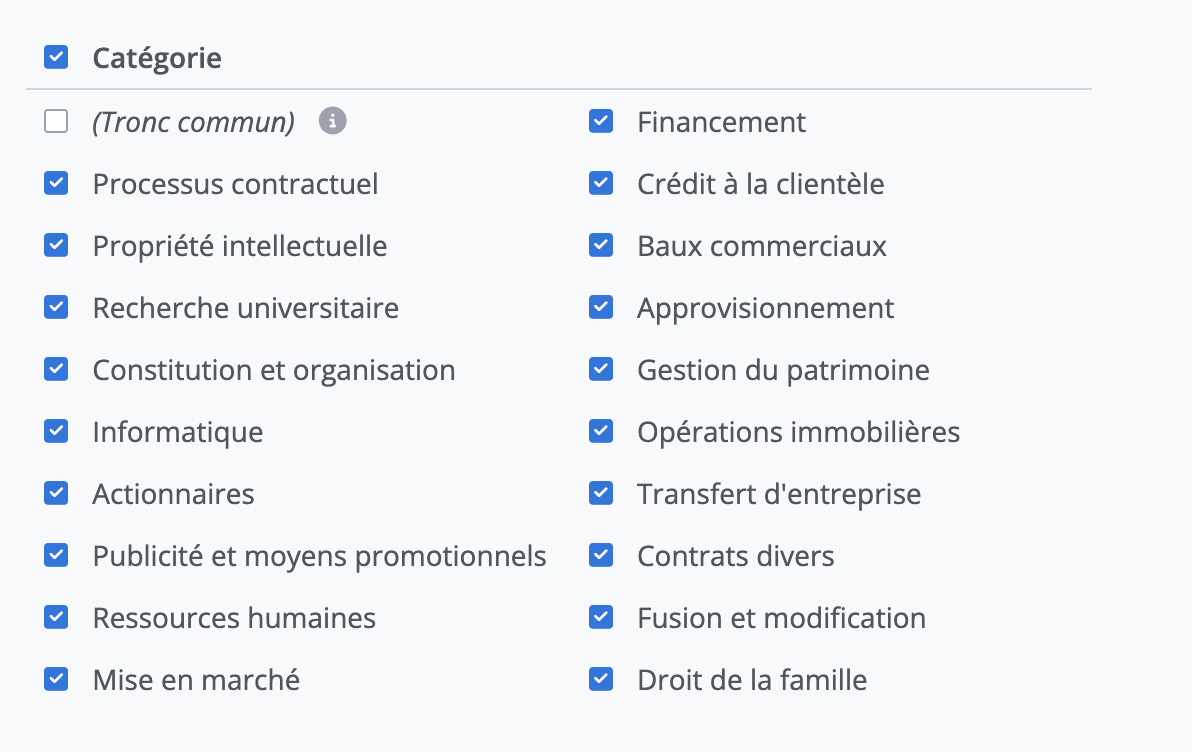Uncheck the Actionnaires checkbox
The image size is (1192, 752).
(56, 494)
